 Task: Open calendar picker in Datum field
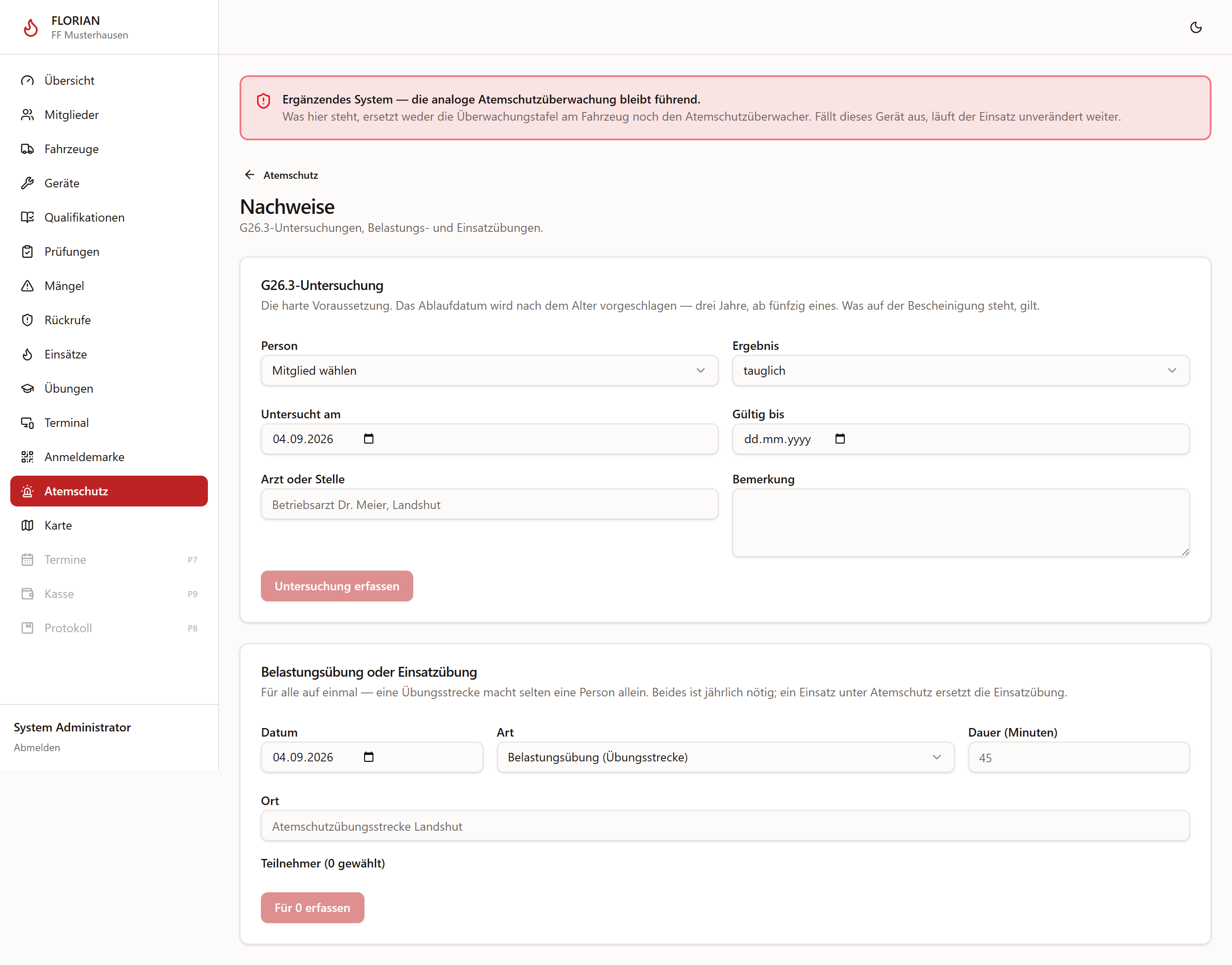coord(369,757)
